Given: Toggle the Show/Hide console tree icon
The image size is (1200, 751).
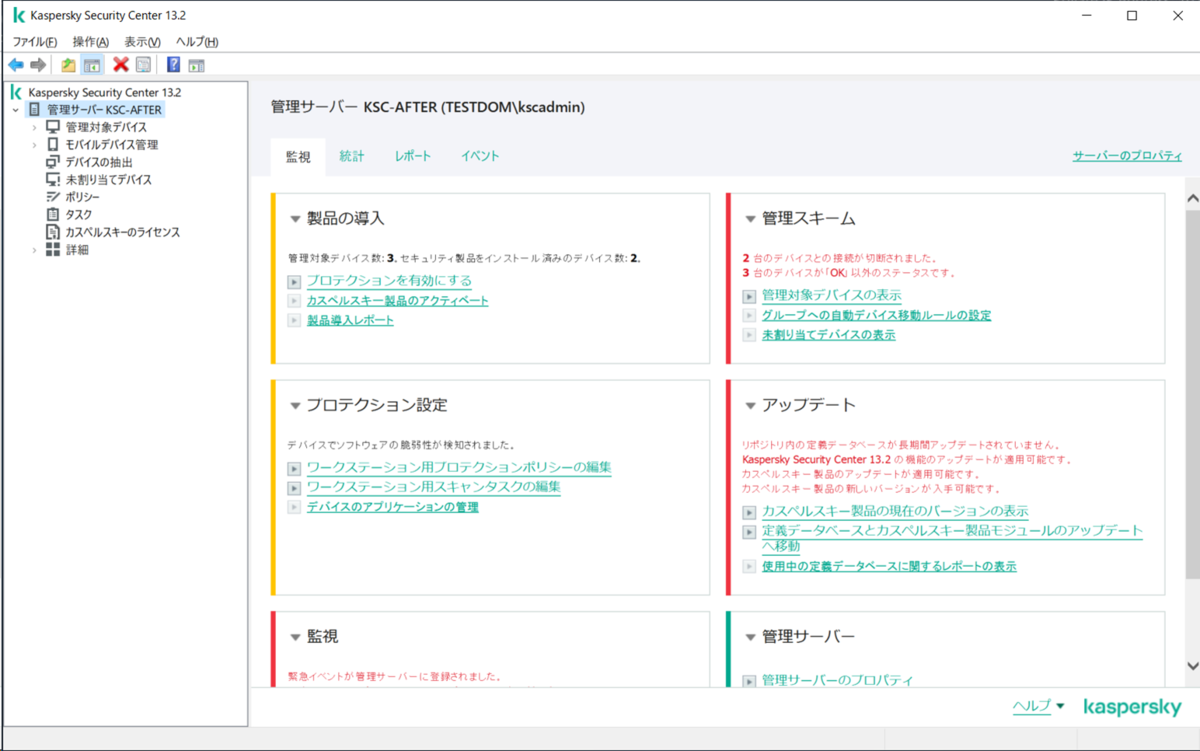Looking at the screenshot, I should pos(92,65).
